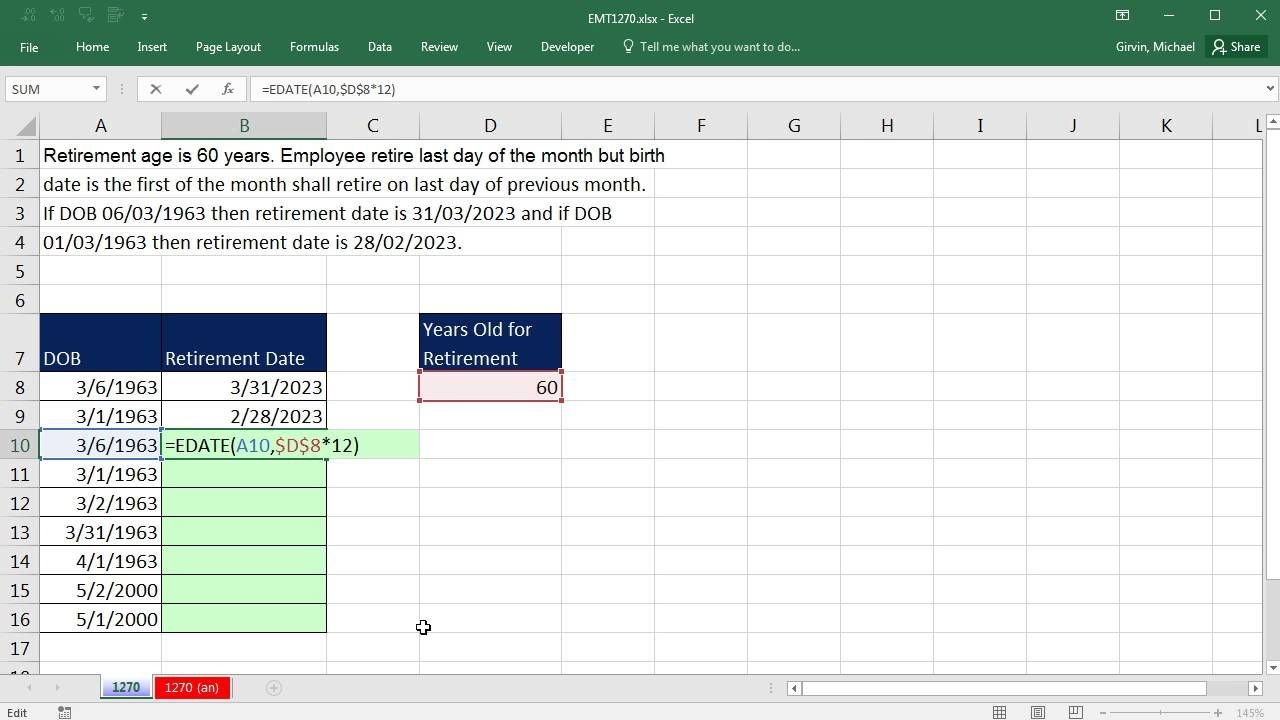The width and height of the screenshot is (1280, 720).
Task: Click vertical scrollbar up arrow
Action: (1272, 122)
